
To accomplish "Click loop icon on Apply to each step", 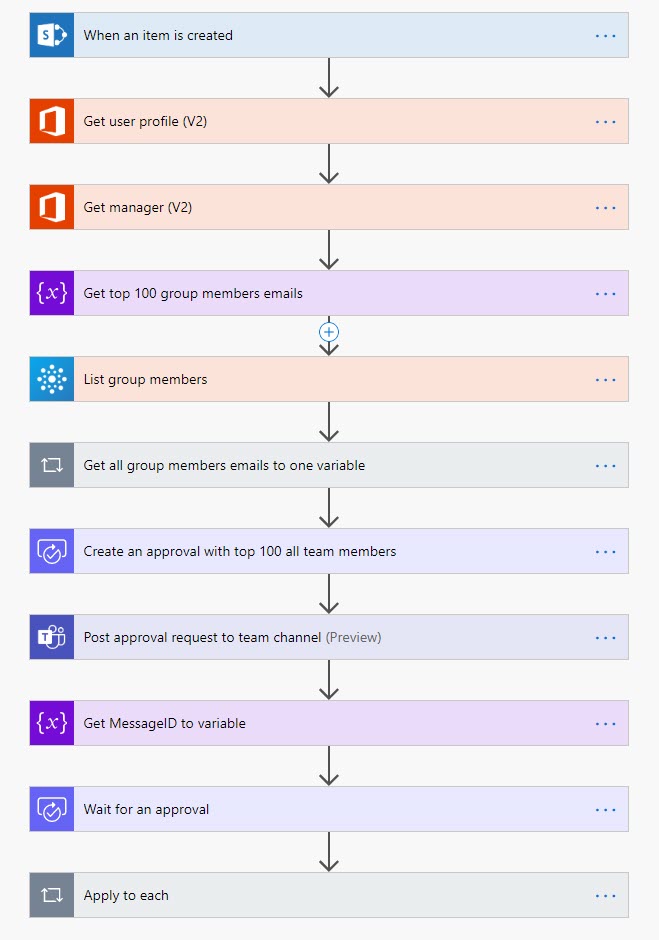I will click(x=51, y=895).
